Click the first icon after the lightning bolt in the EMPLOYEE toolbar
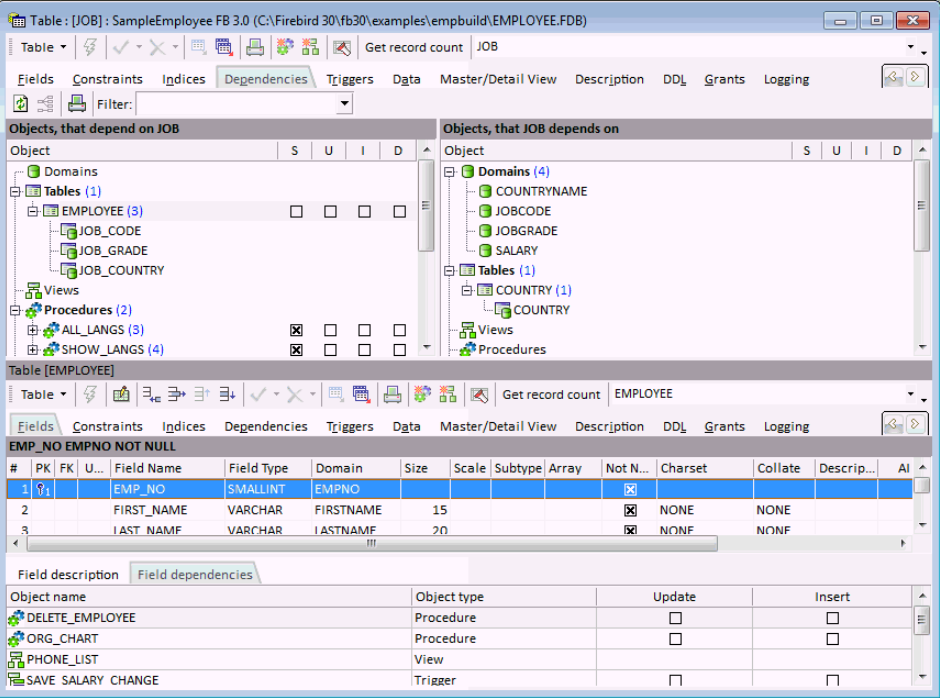The image size is (940, 698). [121, 394]
